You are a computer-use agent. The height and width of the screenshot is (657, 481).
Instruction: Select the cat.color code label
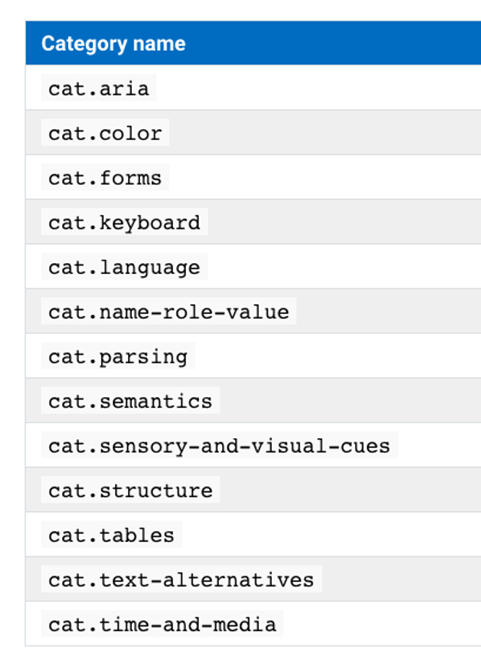coord(105,133)
